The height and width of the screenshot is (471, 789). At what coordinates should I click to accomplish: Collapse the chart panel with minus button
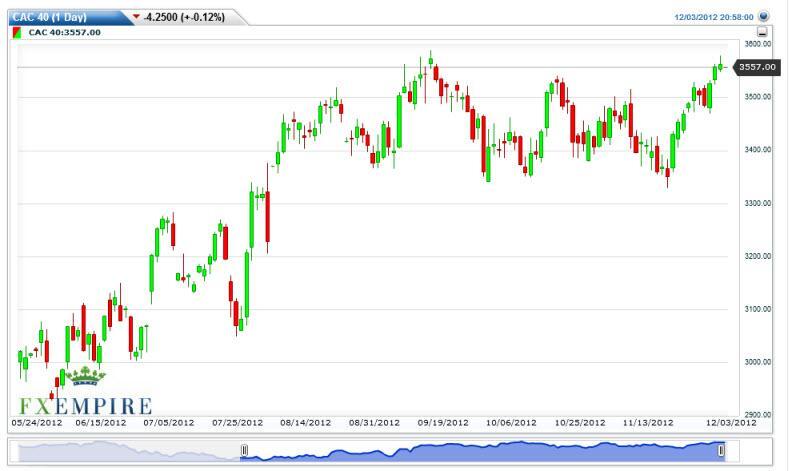click(x=762, y=32)
